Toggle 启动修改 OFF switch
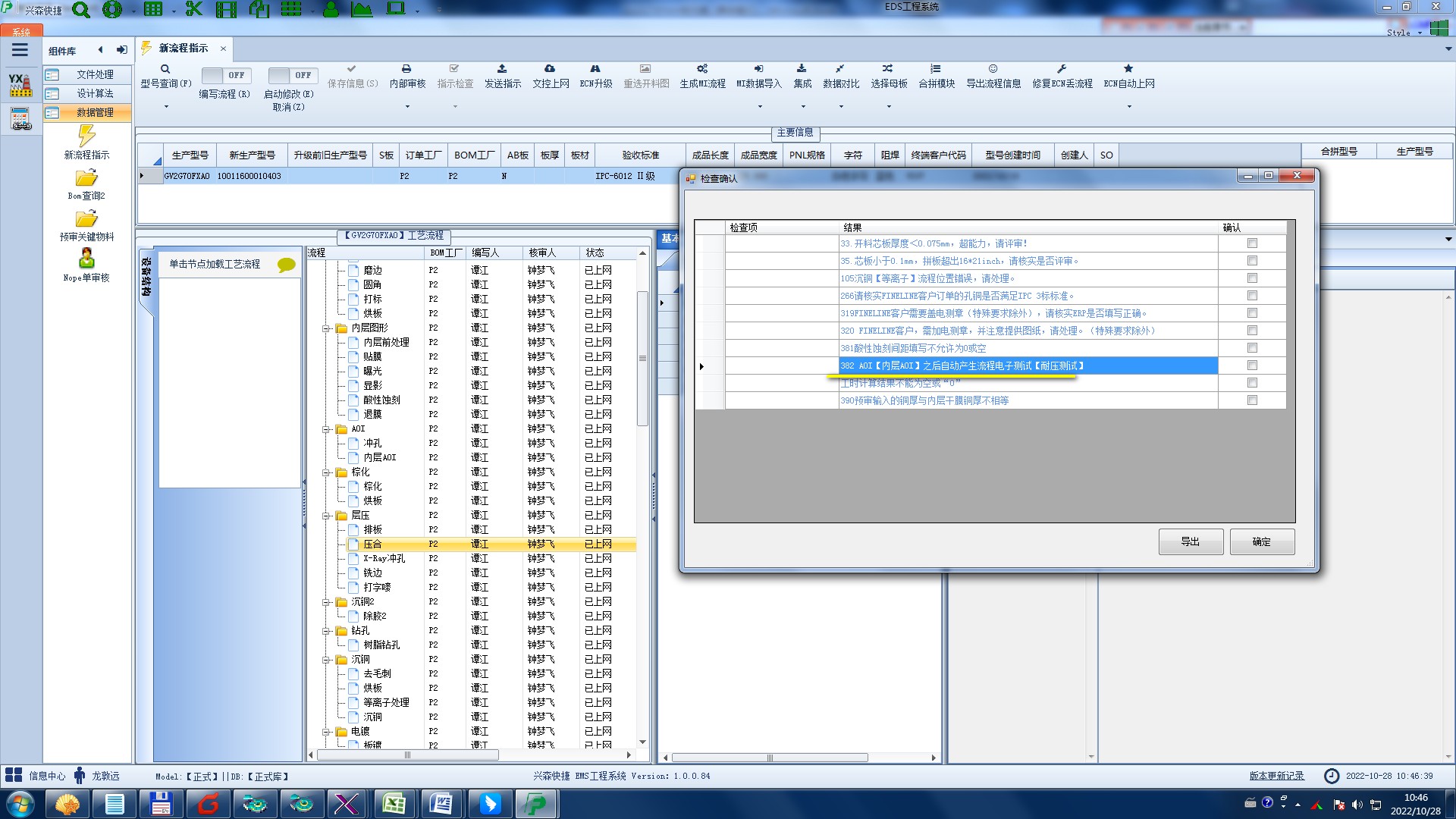The width and height of the screenshot is (1456, 819). 292,75
